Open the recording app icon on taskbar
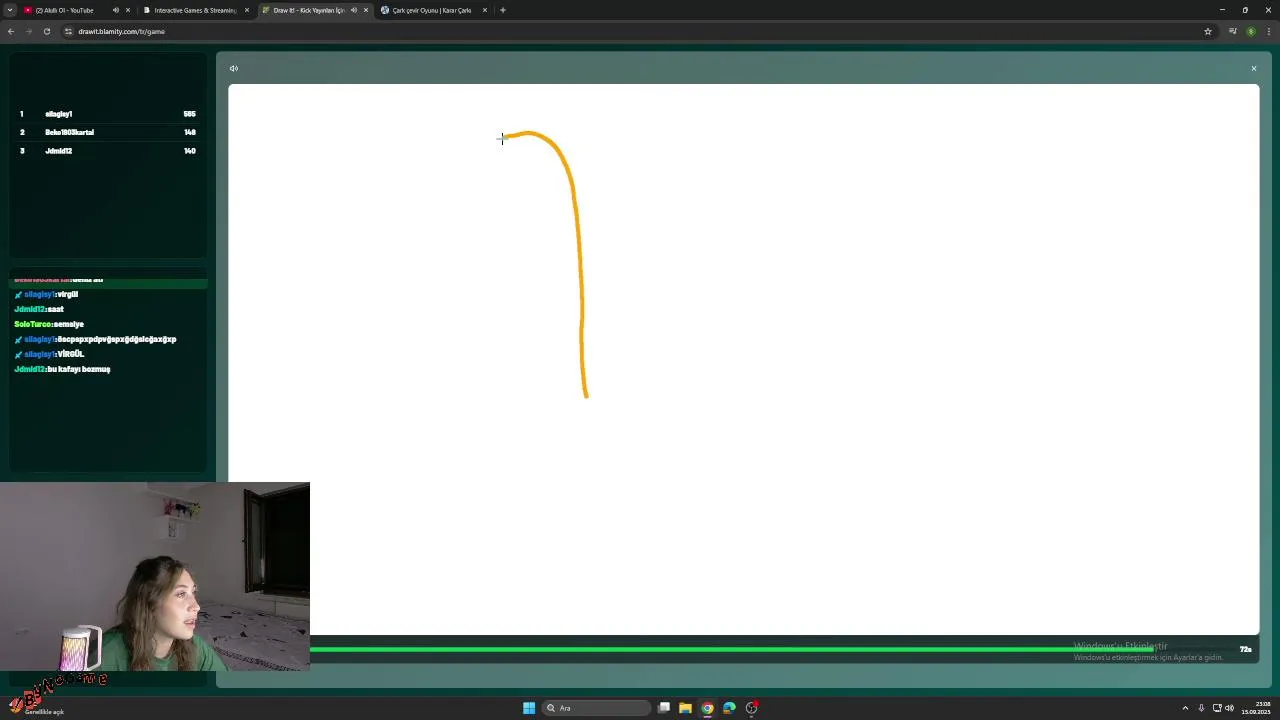The image size is (1280, 720). coord(751,708)
